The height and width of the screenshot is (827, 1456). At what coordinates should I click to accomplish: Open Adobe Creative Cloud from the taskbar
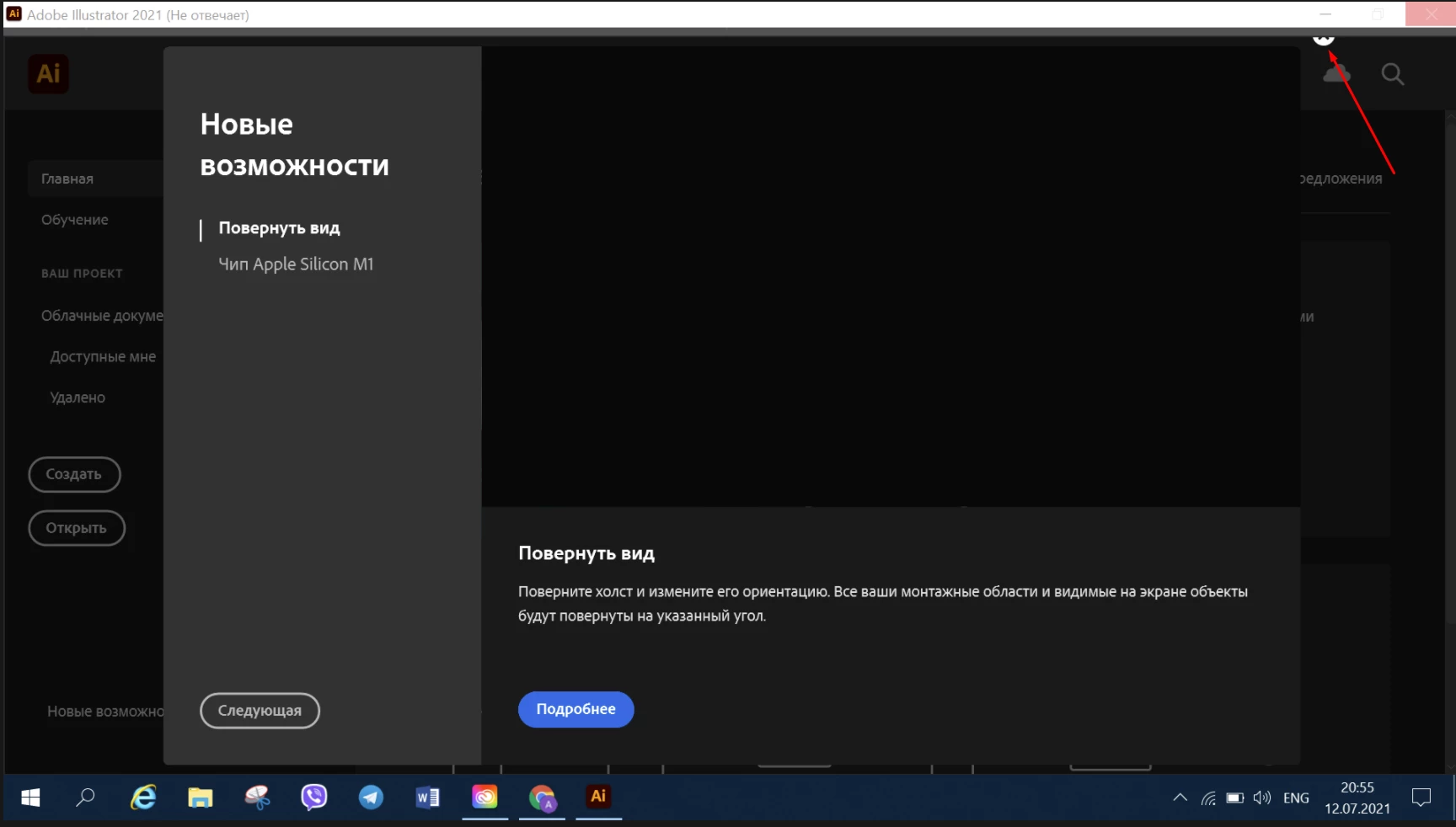pos(484,798)
